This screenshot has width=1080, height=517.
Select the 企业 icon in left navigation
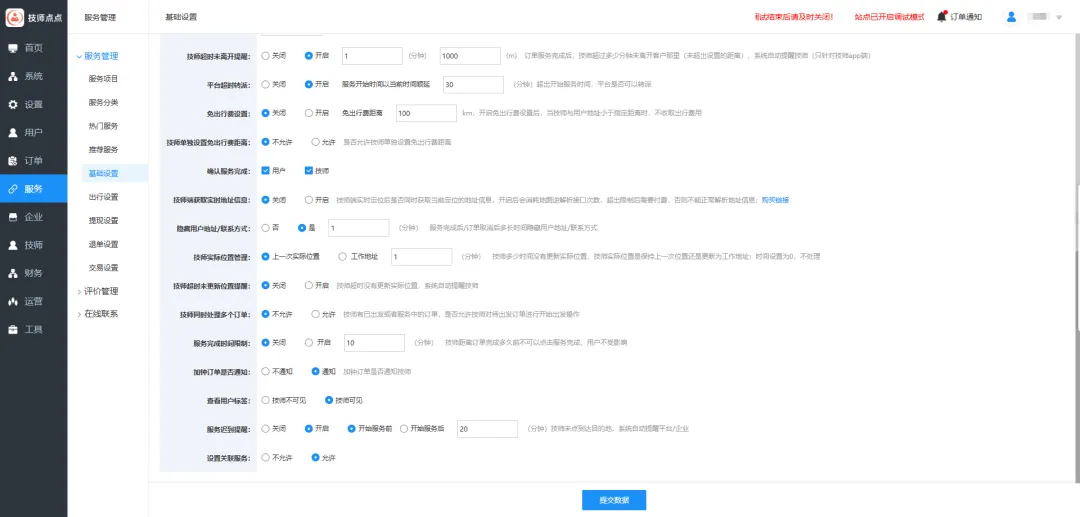pyautogui.click(x=13, y=216)
